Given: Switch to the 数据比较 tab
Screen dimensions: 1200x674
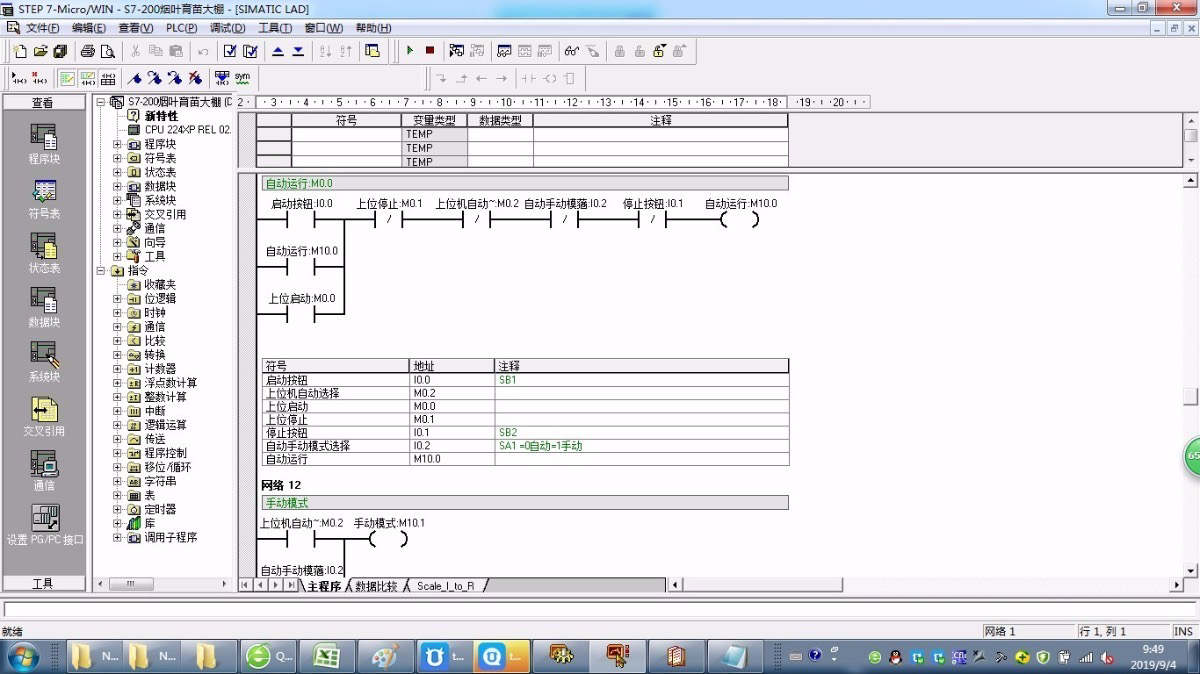Looking at the screenshot, I should click(376, 586).
